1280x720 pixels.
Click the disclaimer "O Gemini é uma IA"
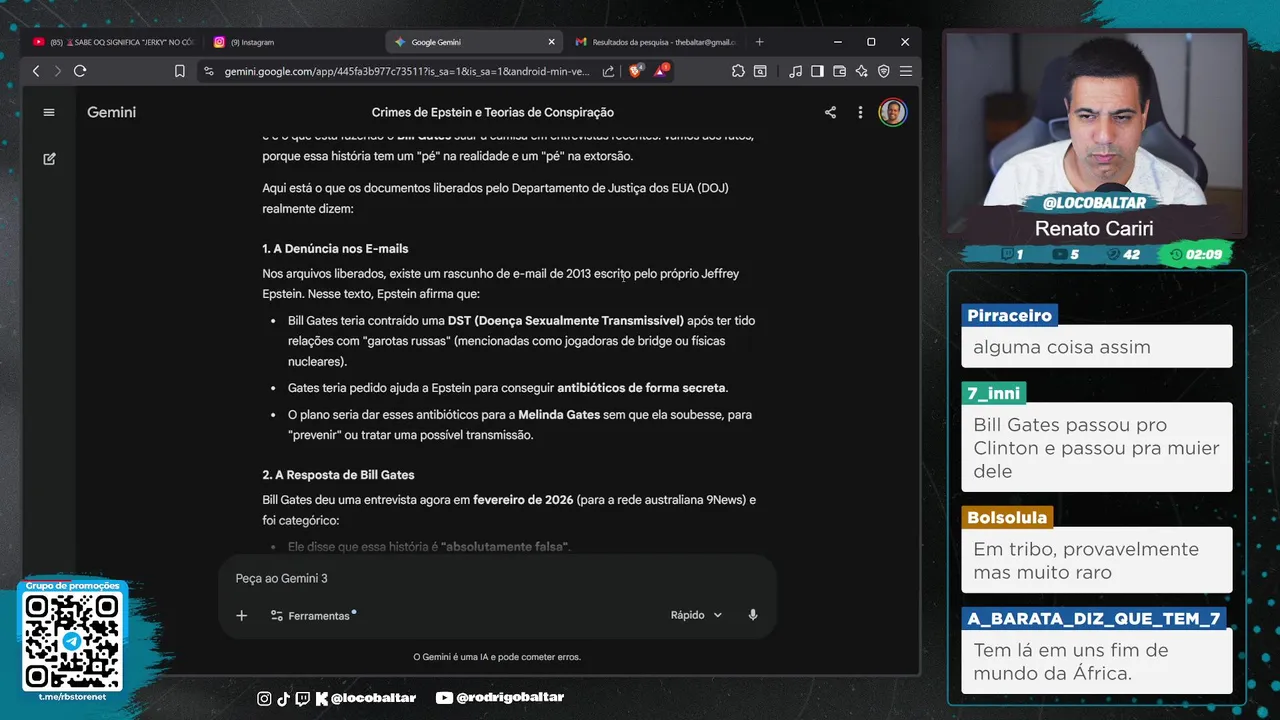(x=497, y=657)
